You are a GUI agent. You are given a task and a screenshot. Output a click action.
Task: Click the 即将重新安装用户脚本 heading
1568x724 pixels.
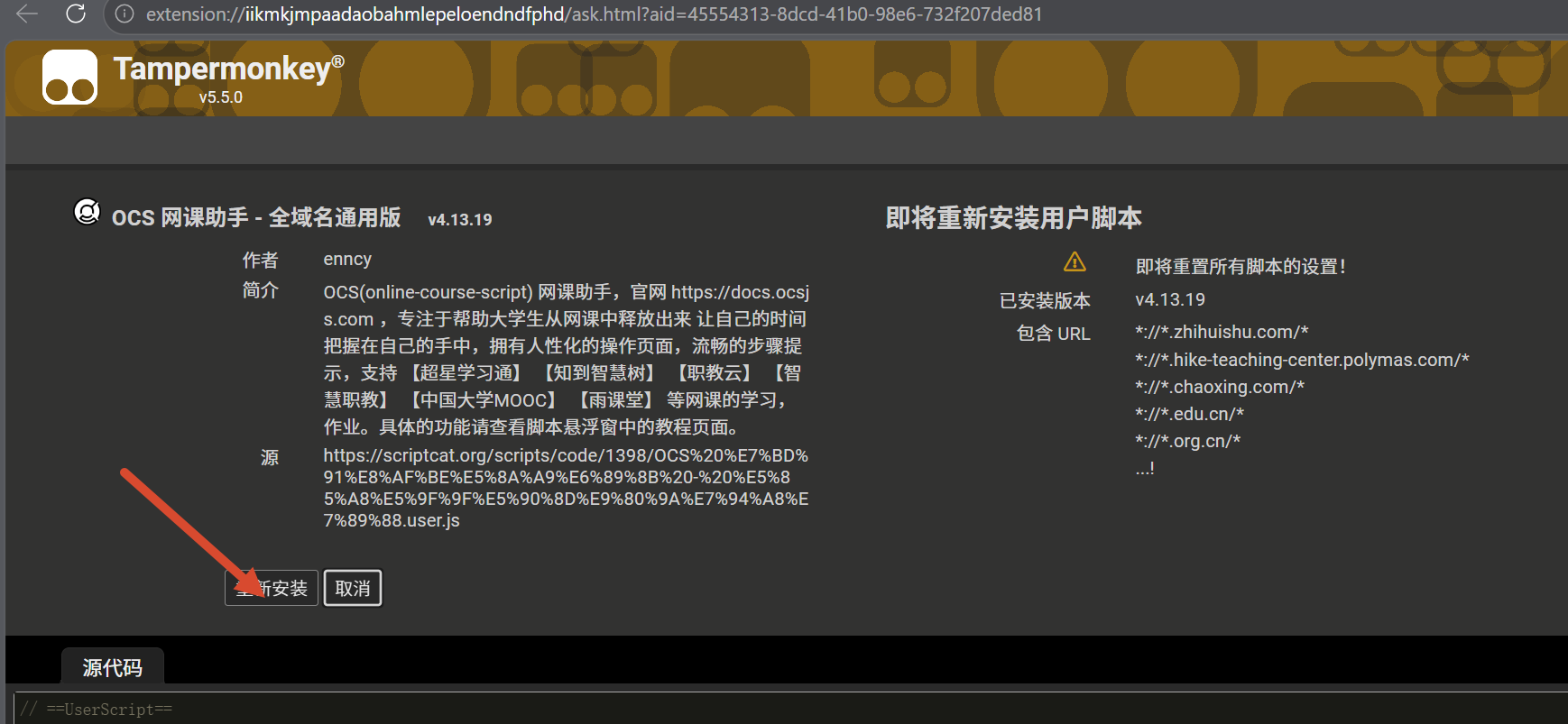[x=1014, y=218]
